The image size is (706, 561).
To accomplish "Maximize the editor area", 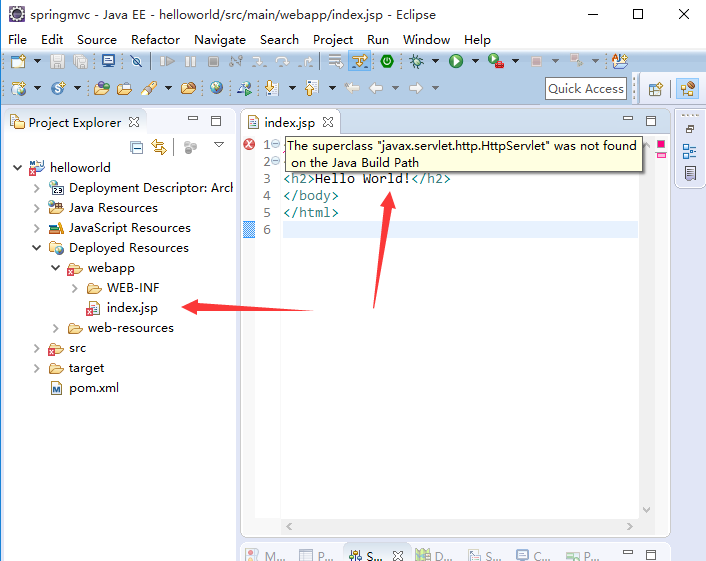I will 651,121.
